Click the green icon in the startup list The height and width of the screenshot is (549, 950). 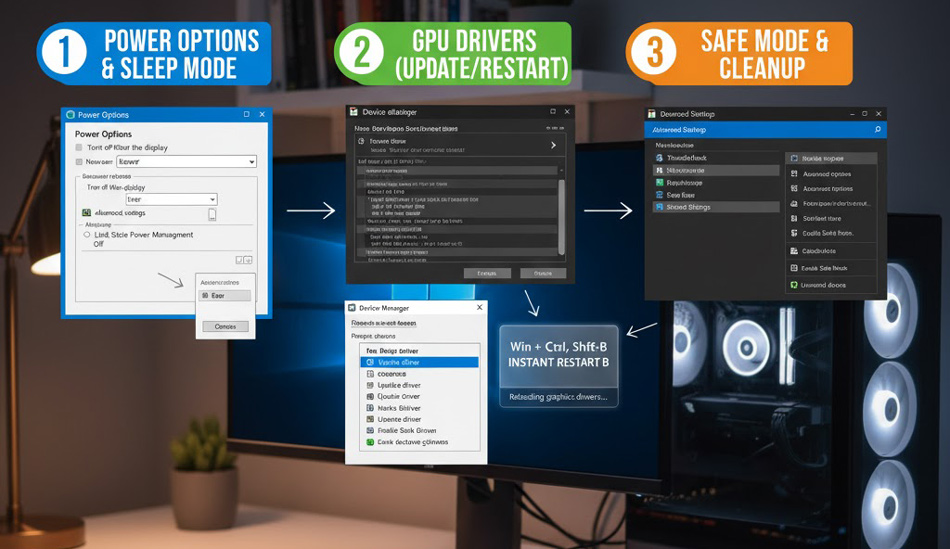659,183
